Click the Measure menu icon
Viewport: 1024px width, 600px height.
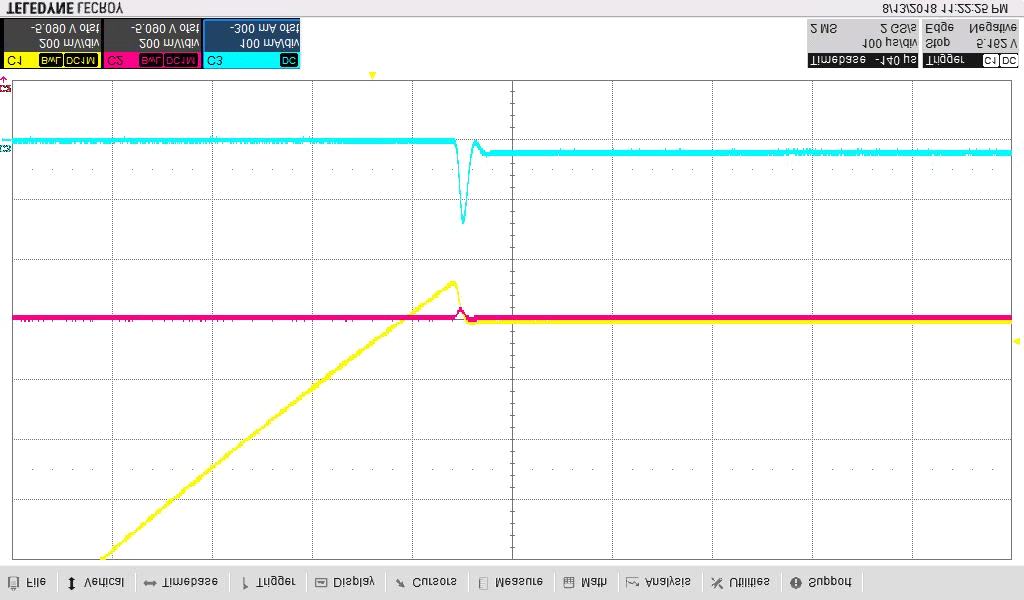tap(483, 582)
